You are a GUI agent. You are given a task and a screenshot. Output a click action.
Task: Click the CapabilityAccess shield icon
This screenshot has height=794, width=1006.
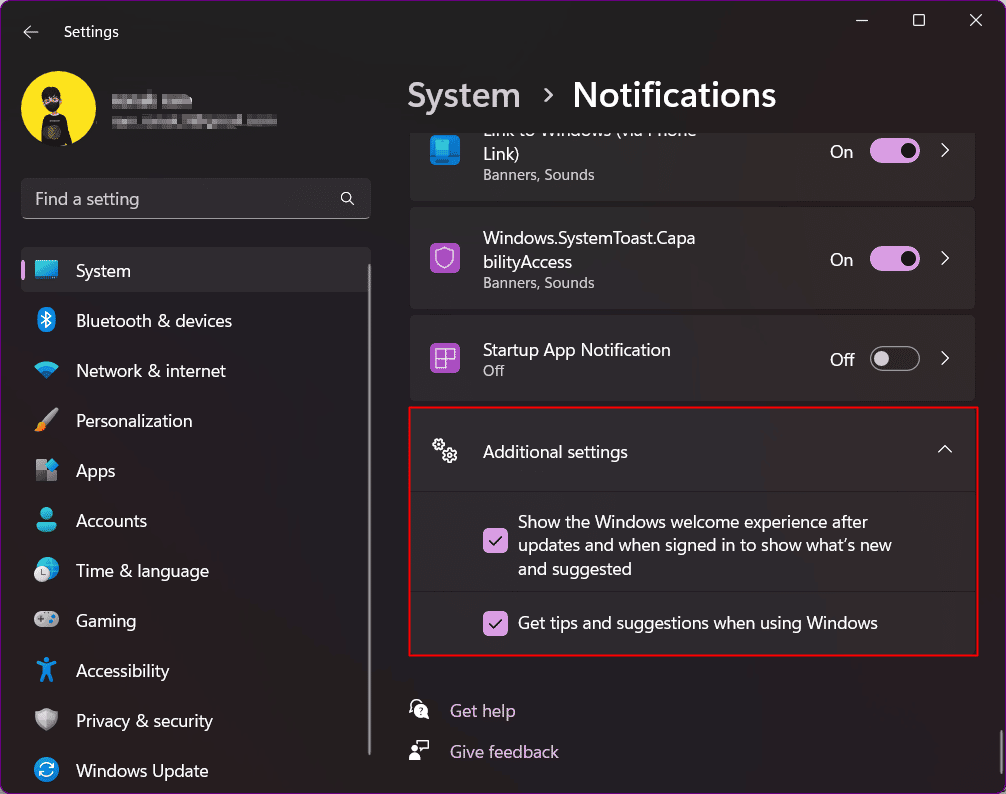445,258
